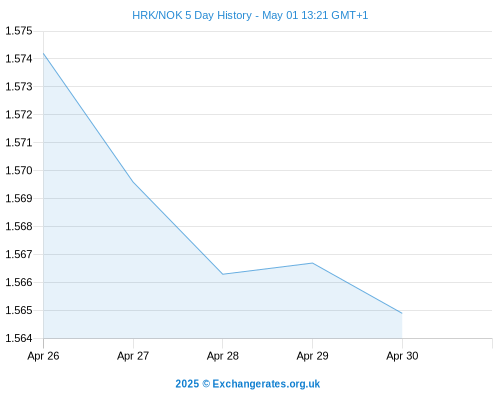Select the Apr 29 axis label
Screen dimensions: 495x400
(x=312, y=356)
